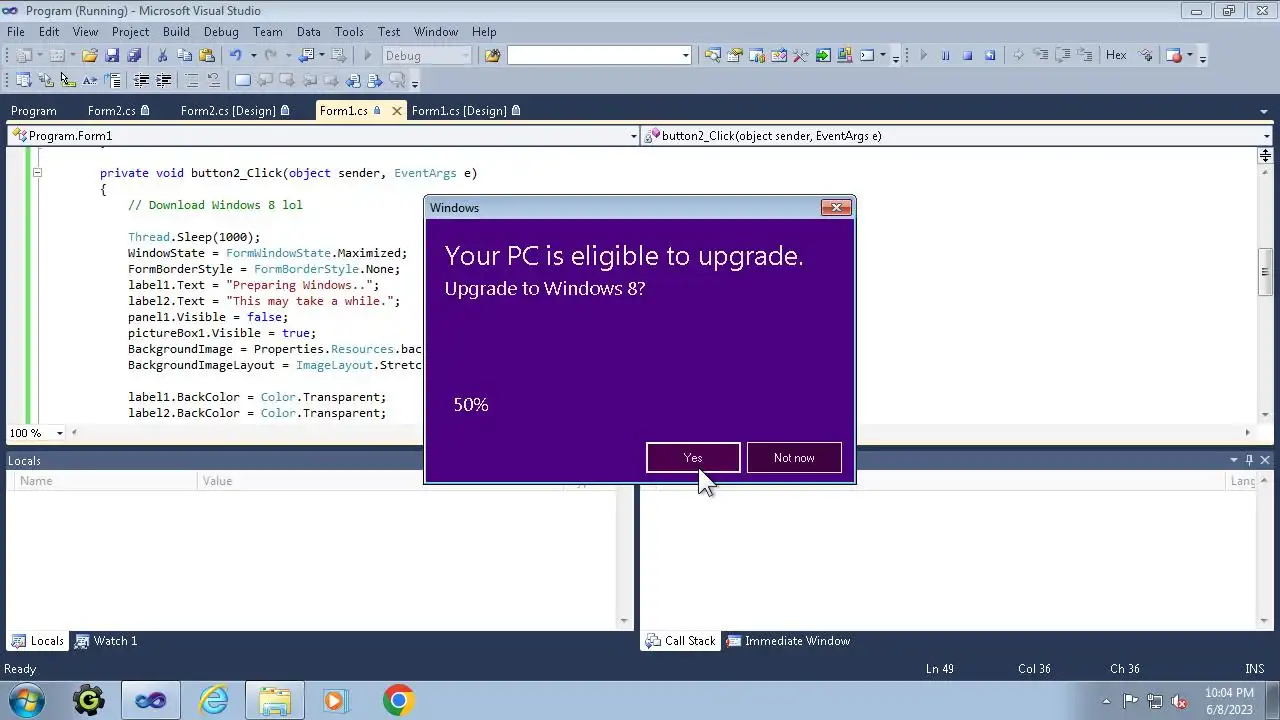This screenshot has width=1280, height=720.
Task: Click the clock showing 10:04 PM
Action: coord(1229,693)
